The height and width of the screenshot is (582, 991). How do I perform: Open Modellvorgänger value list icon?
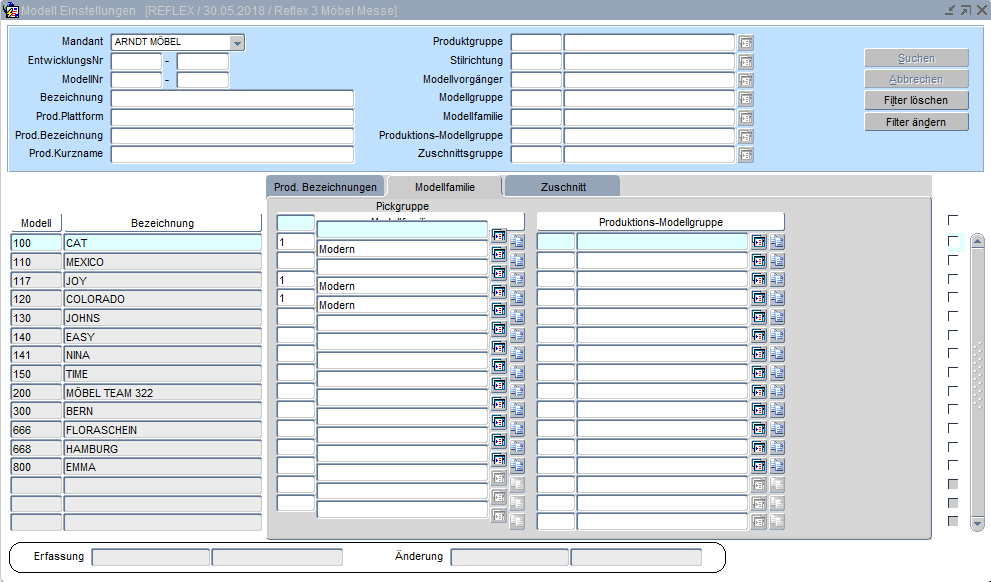pos(746,80)
